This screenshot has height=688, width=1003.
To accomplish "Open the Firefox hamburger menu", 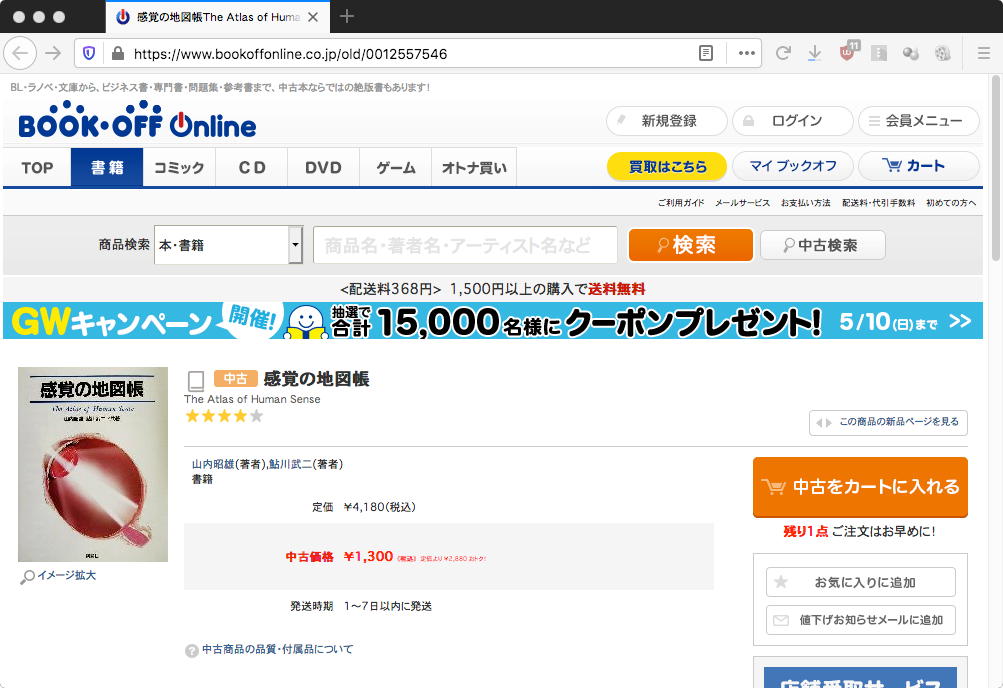I will tap(984, 53).
